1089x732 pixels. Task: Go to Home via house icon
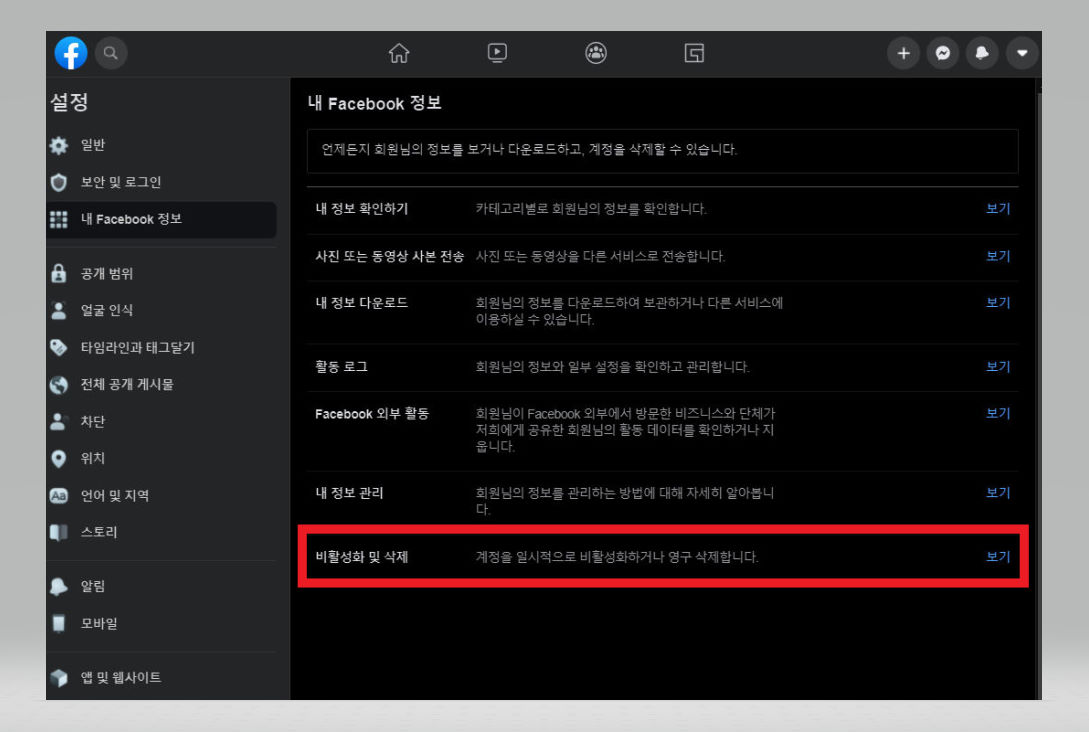(x=399, y=53)
